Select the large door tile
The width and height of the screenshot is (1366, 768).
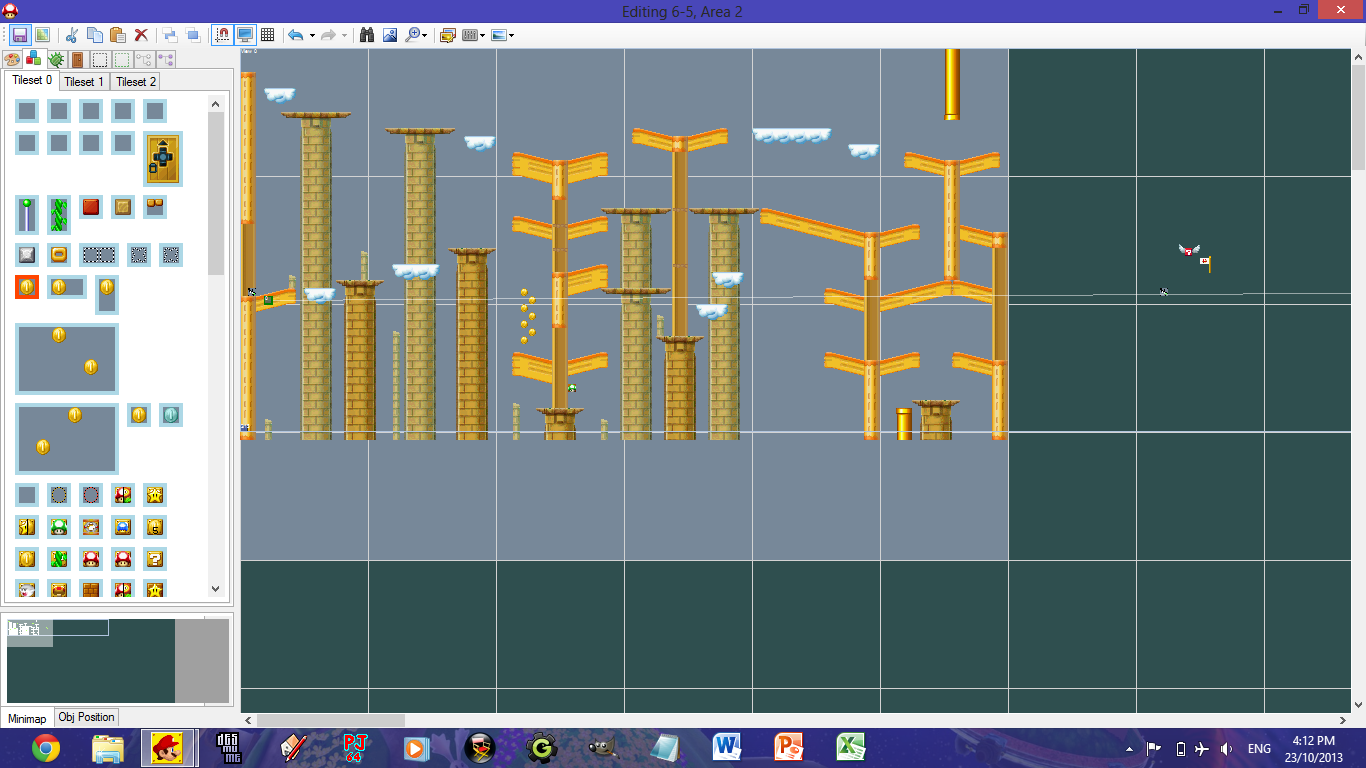(x=163, y=158)
